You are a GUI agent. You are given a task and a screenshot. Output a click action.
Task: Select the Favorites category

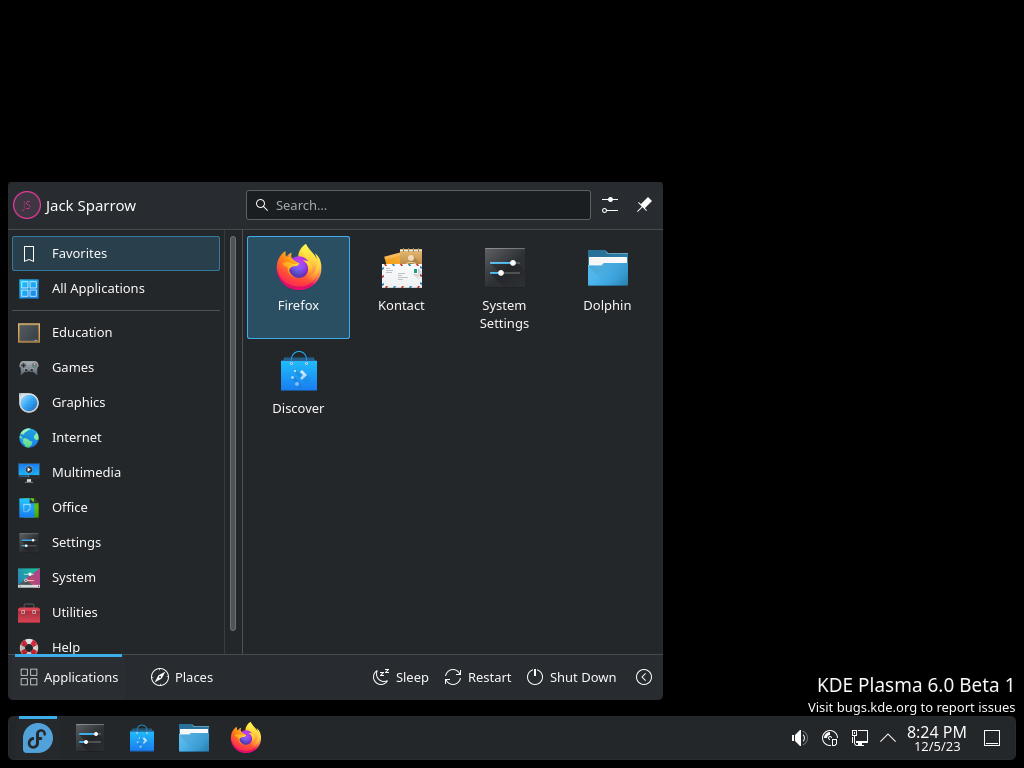tap(116, 253)
